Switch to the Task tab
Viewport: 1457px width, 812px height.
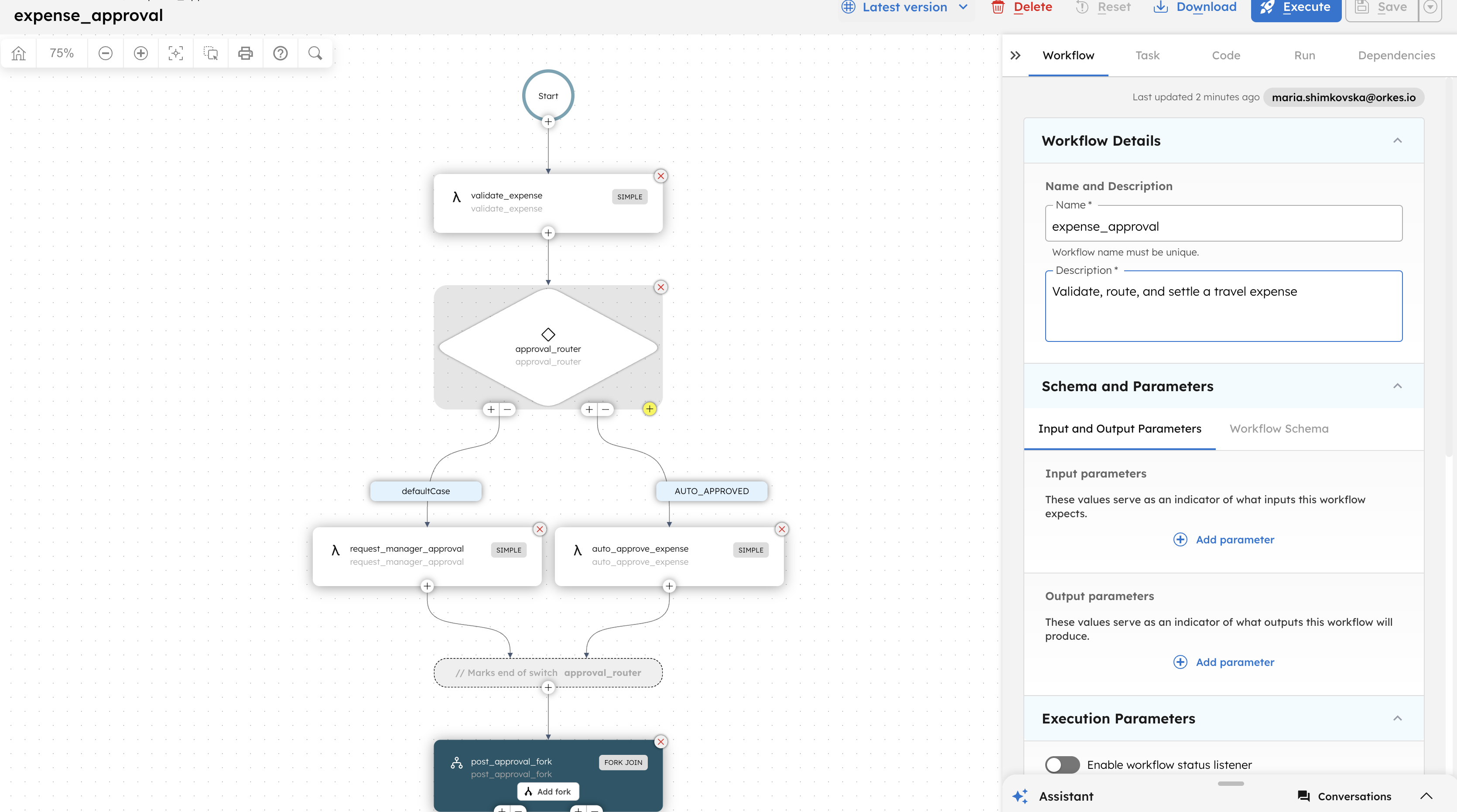tap(1147, 55)
